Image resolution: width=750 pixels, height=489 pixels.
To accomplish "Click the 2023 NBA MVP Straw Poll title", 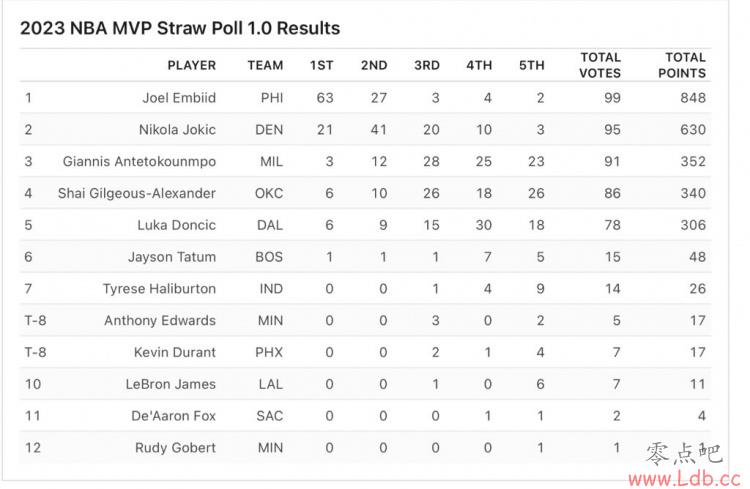I will pyautogui.click(x=180, y=28).
